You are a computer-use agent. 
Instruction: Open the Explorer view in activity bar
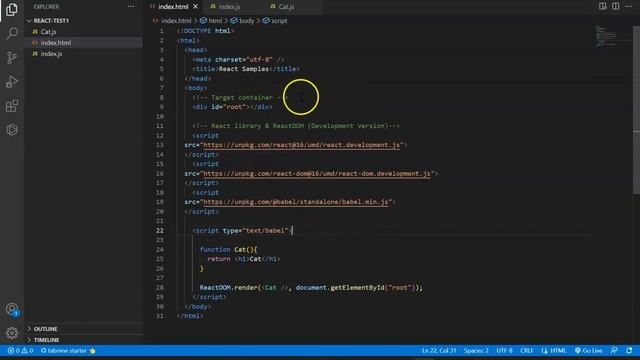pos(12,9)
